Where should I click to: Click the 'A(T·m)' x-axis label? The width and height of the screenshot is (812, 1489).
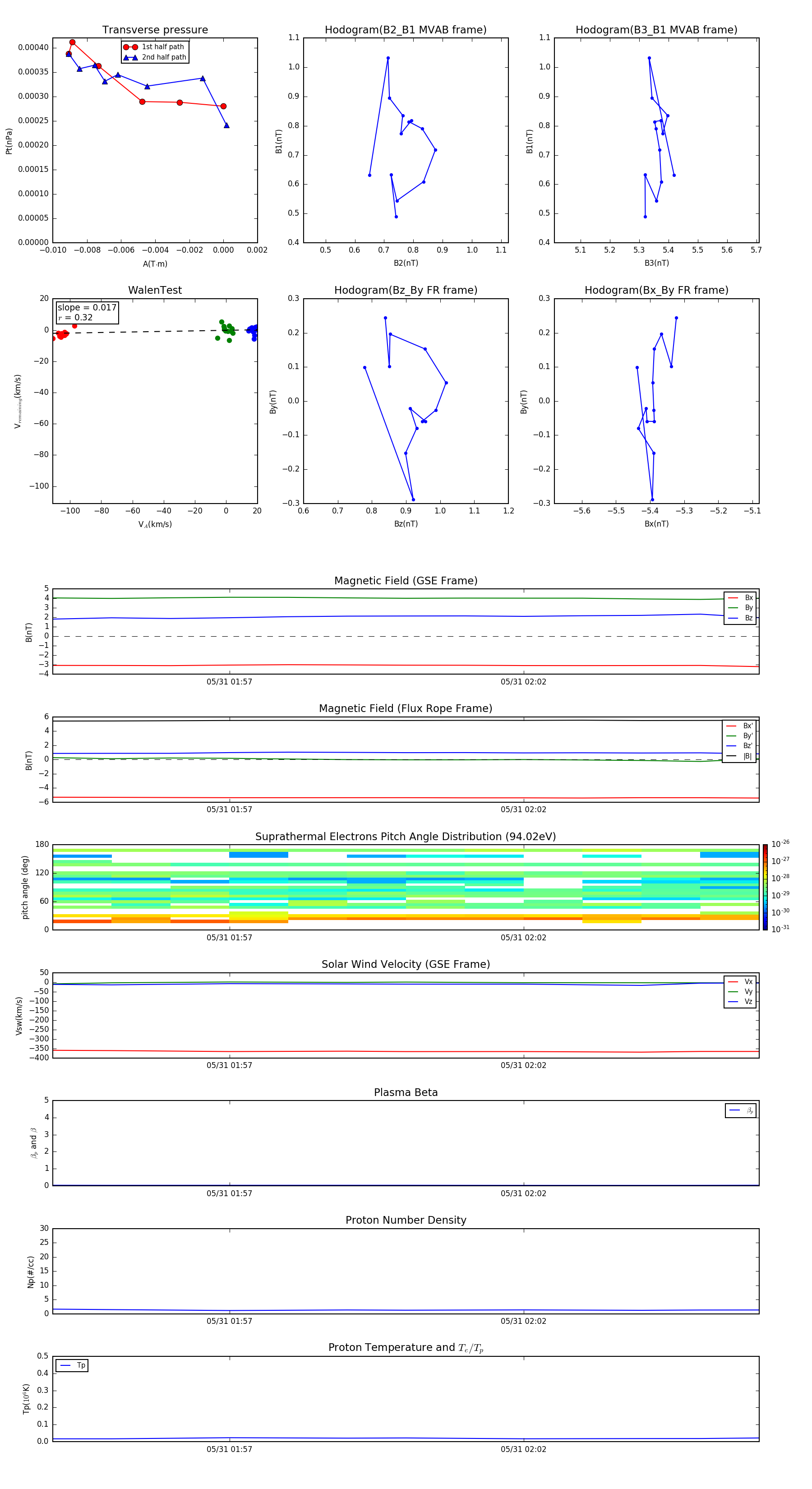[x=155, y=264]
